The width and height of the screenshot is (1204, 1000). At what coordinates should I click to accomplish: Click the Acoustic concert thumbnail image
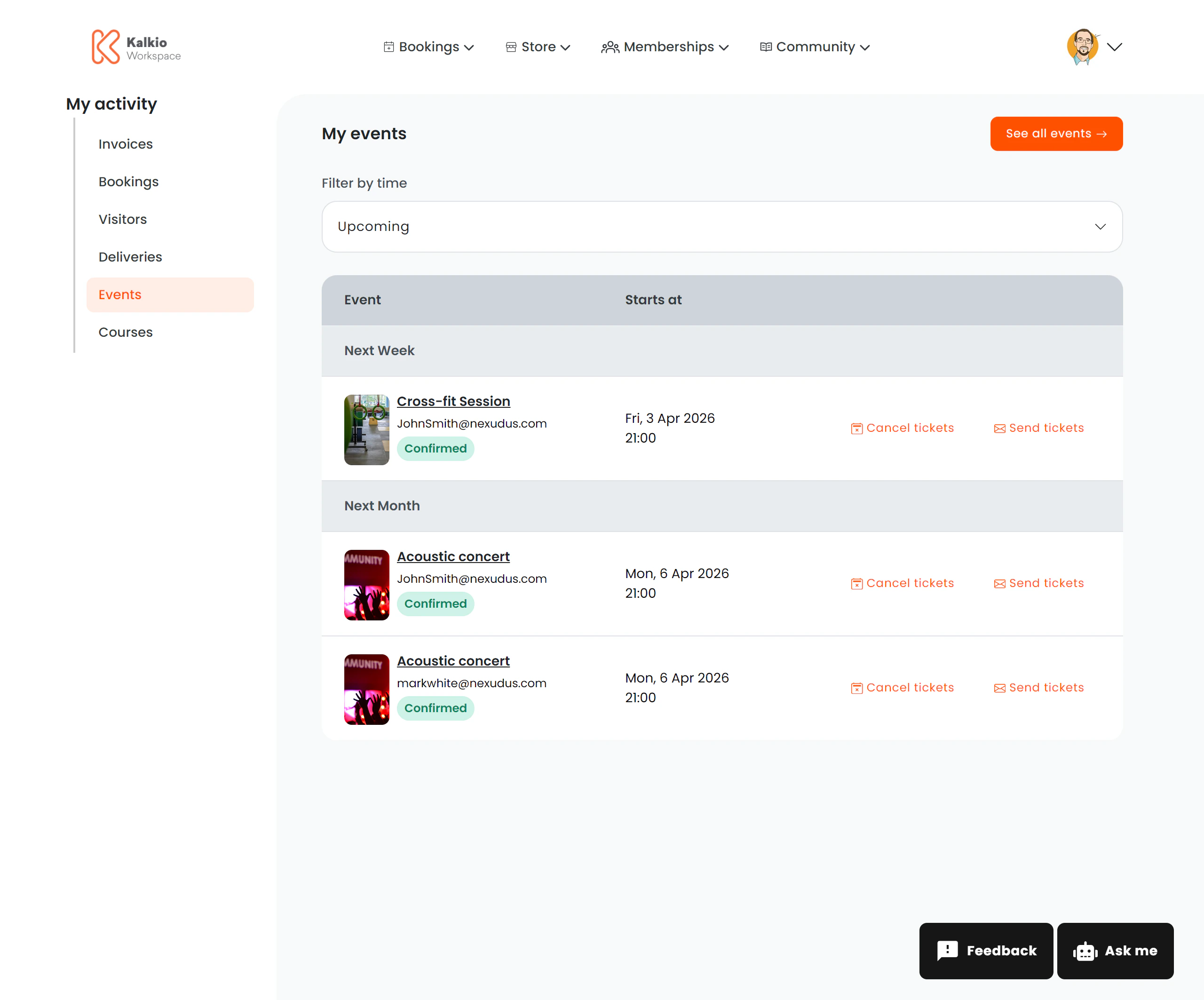366,584
